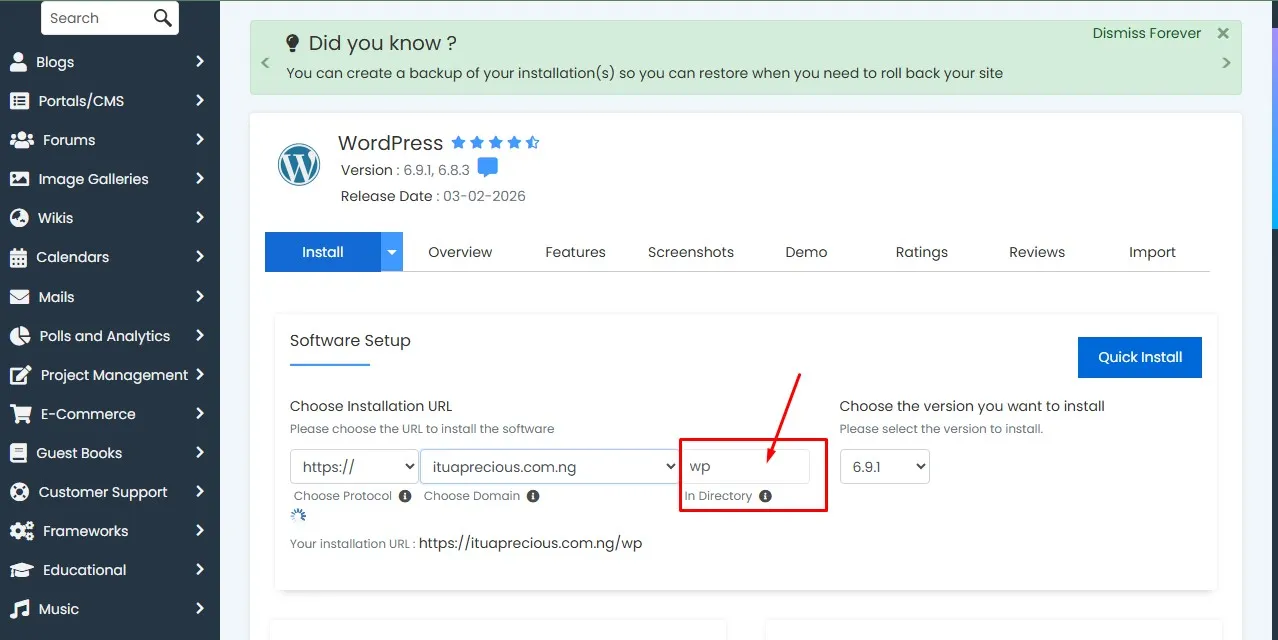Click the search magnifier icon
This screenshot has width=1278, height=640.
click(161, 18)
